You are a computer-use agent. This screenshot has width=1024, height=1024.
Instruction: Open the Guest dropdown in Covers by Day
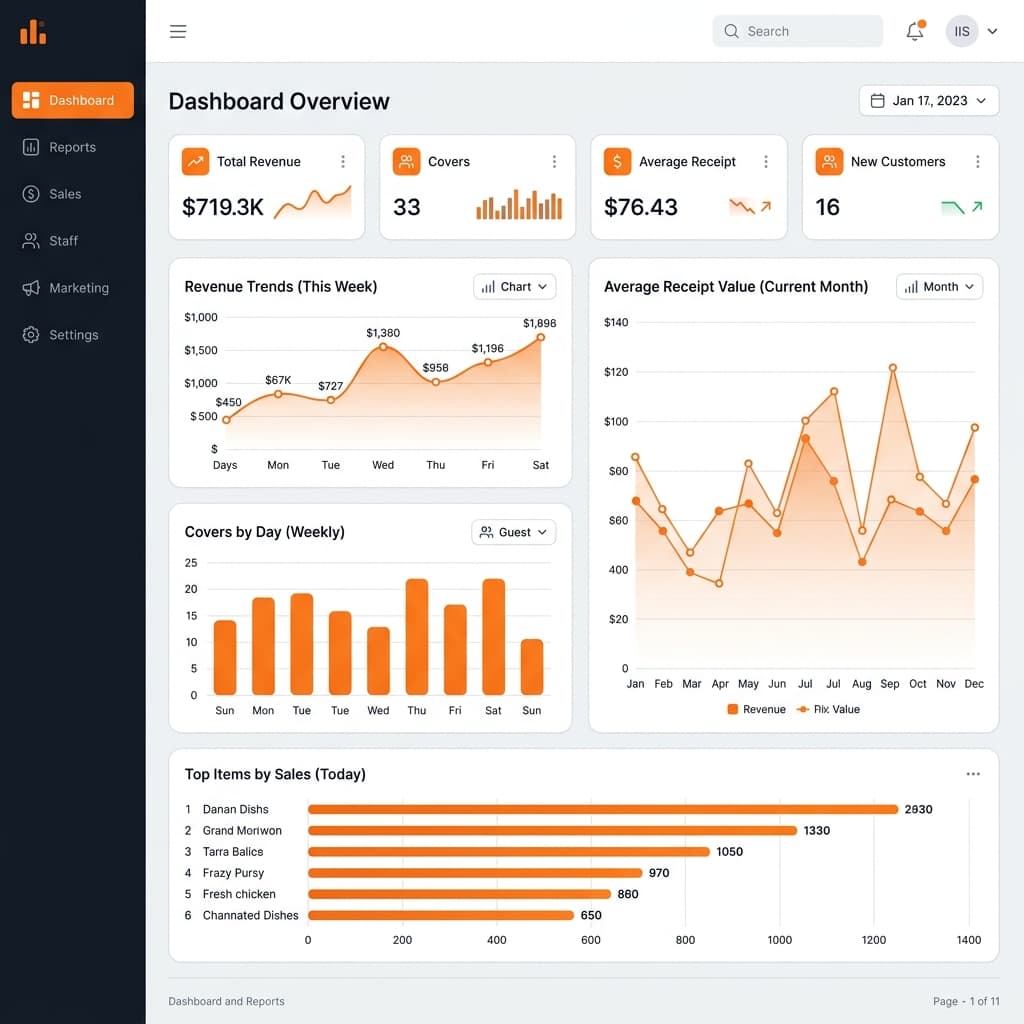(513, 532)
